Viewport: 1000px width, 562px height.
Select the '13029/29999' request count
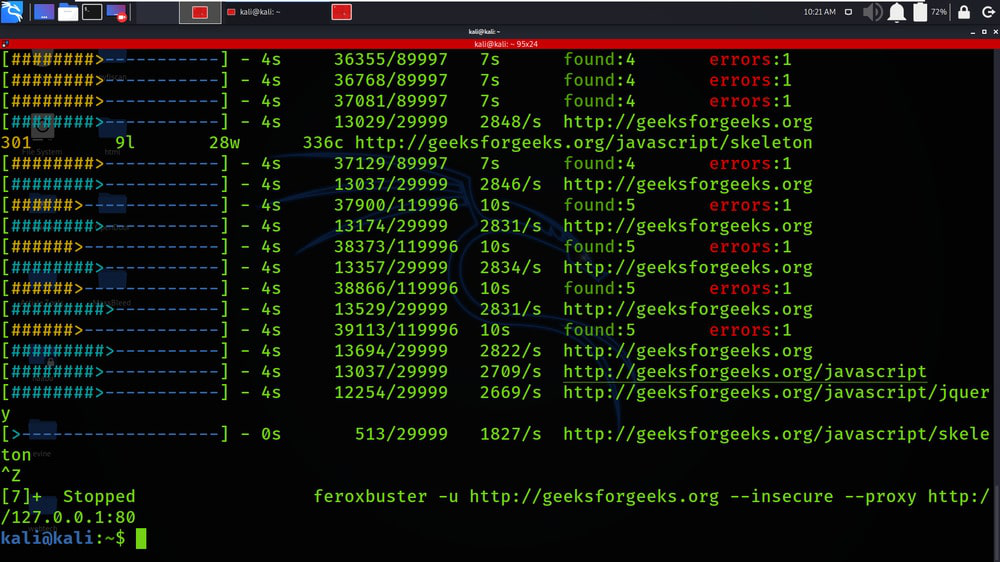(391, 122)
